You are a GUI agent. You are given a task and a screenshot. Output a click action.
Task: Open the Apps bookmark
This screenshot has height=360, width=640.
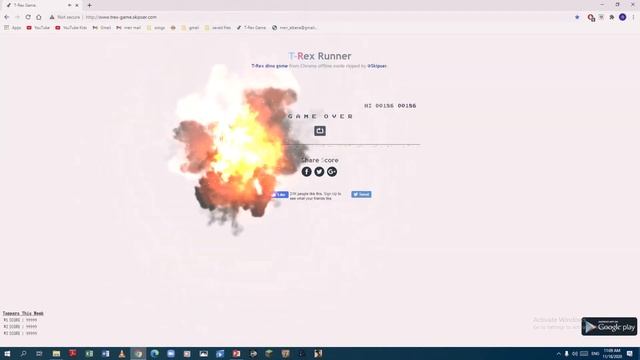(13, 28)
